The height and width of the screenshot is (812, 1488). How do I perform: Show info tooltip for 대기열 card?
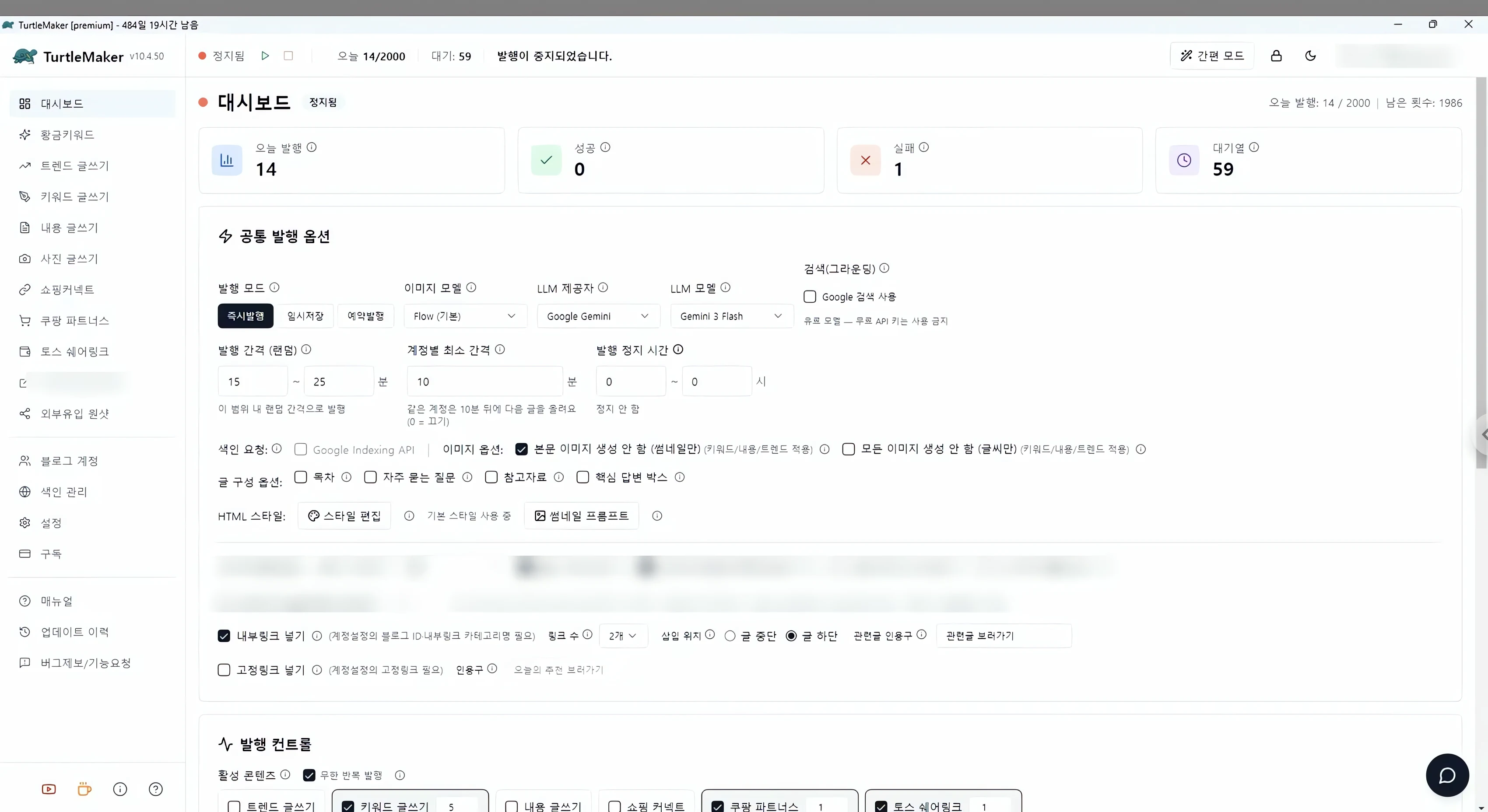point(1253,147)
